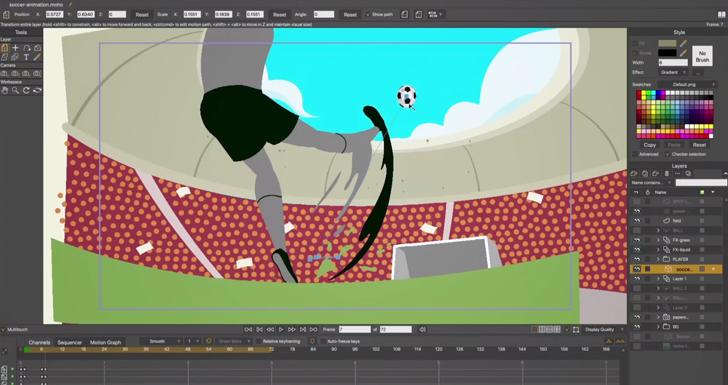Switch to the Sequencer tab
The width and height of the screenshot is (728, 385).
click(70, 343)
